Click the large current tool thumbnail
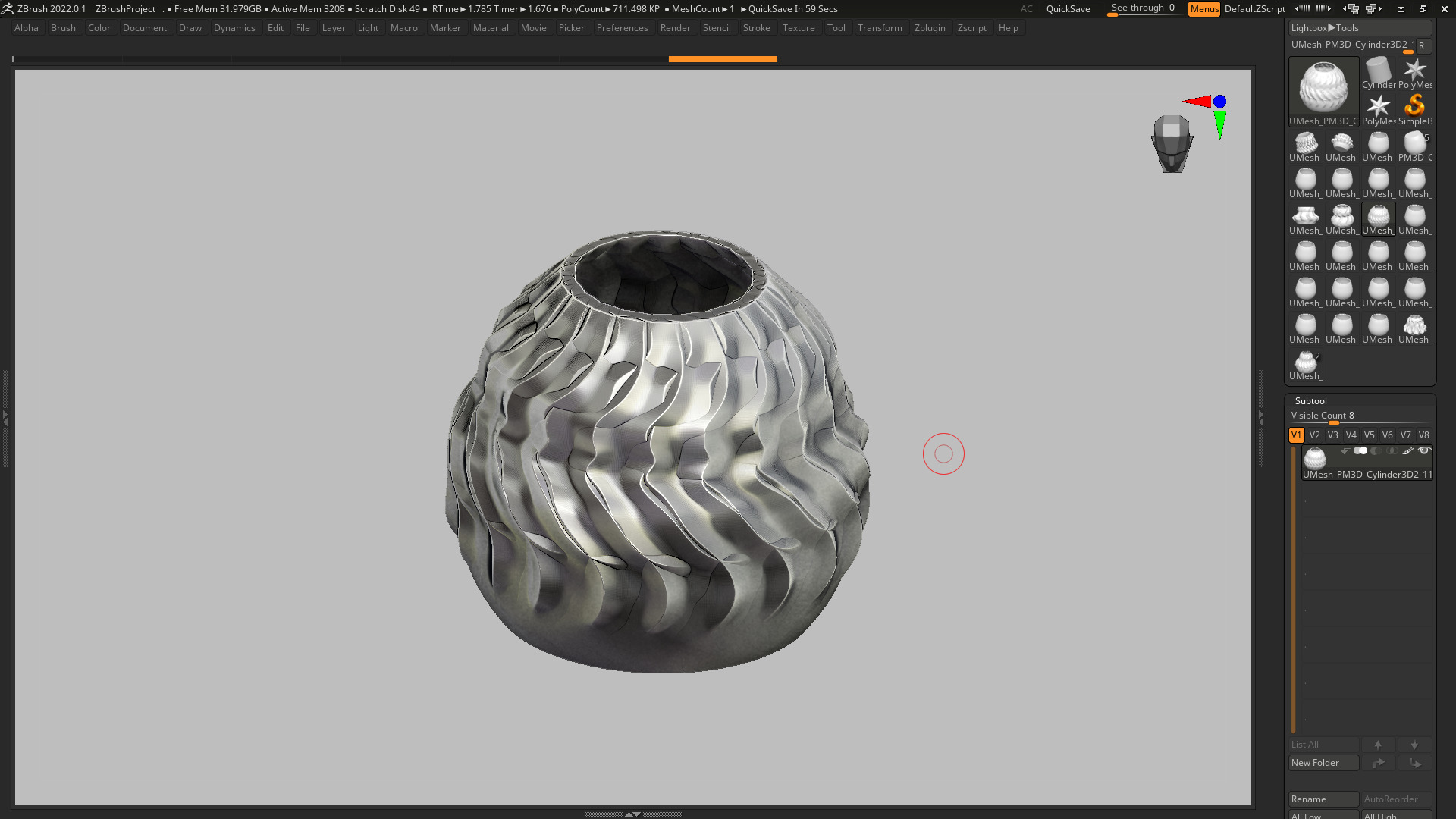This screenshot has height=819, width=1456. tap(1323, 91)
